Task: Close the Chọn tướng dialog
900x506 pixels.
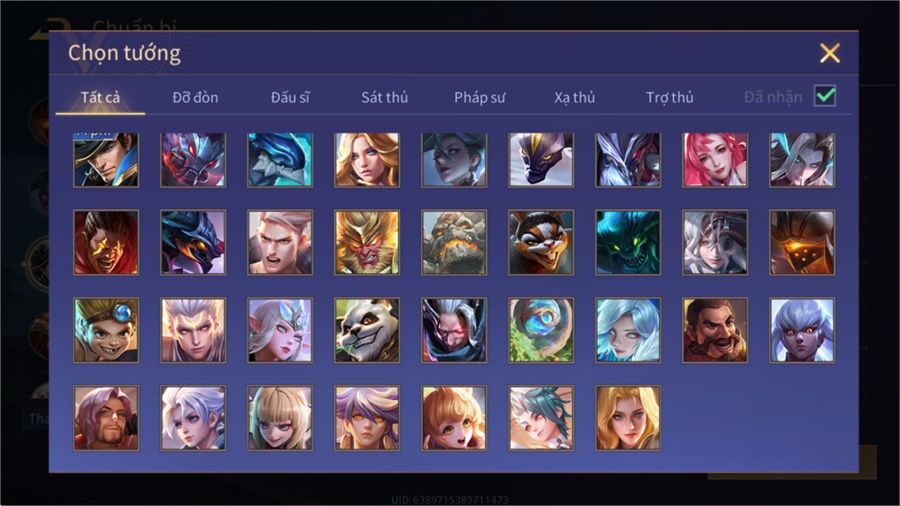Action: pos(829,53)
